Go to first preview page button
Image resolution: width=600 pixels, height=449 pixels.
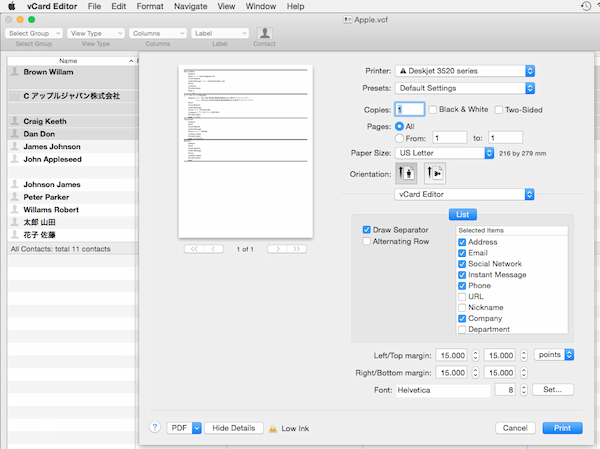click(194, 249)
